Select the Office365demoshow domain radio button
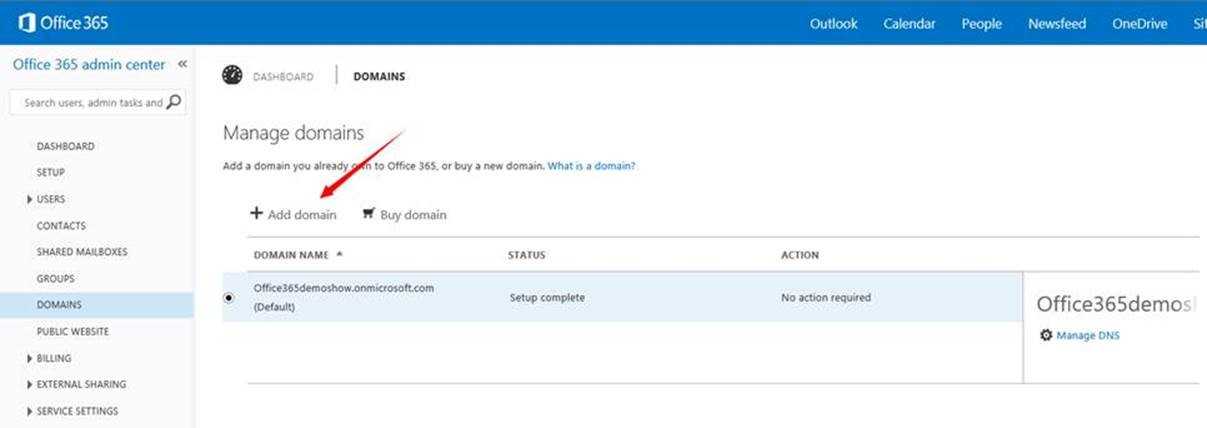The image size is (1207, 428). [230, 297]
